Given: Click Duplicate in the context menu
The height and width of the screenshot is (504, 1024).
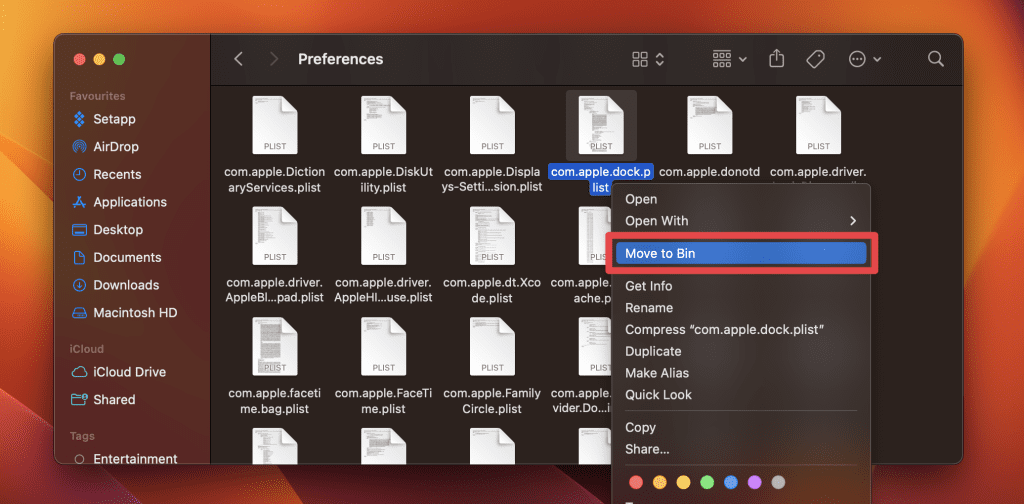Looking at the screenshot, I should pyautogui.click(x=653, y=351).
